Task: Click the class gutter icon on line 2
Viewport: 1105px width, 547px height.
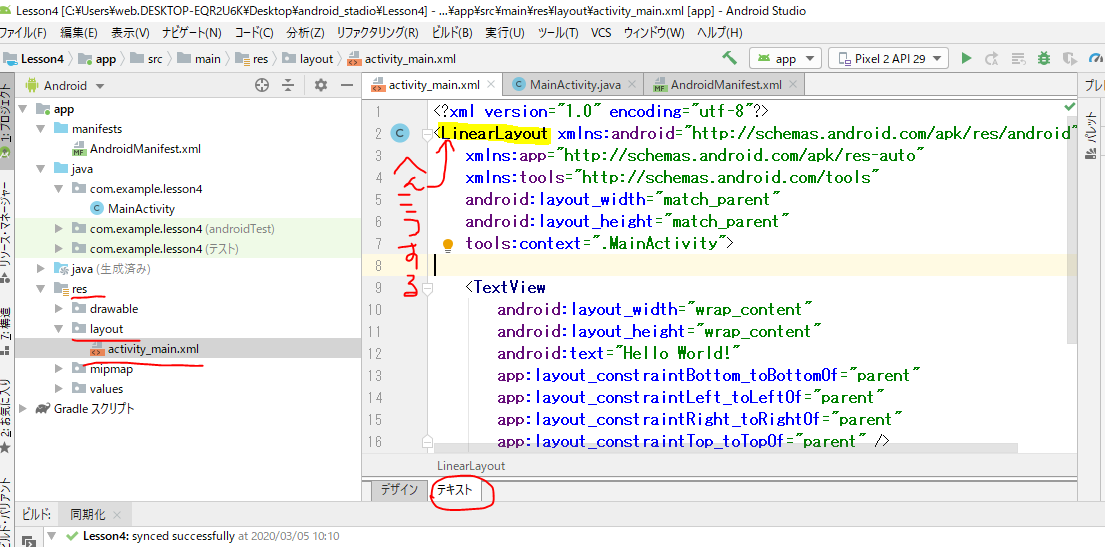Action: (x=400, y=133)
